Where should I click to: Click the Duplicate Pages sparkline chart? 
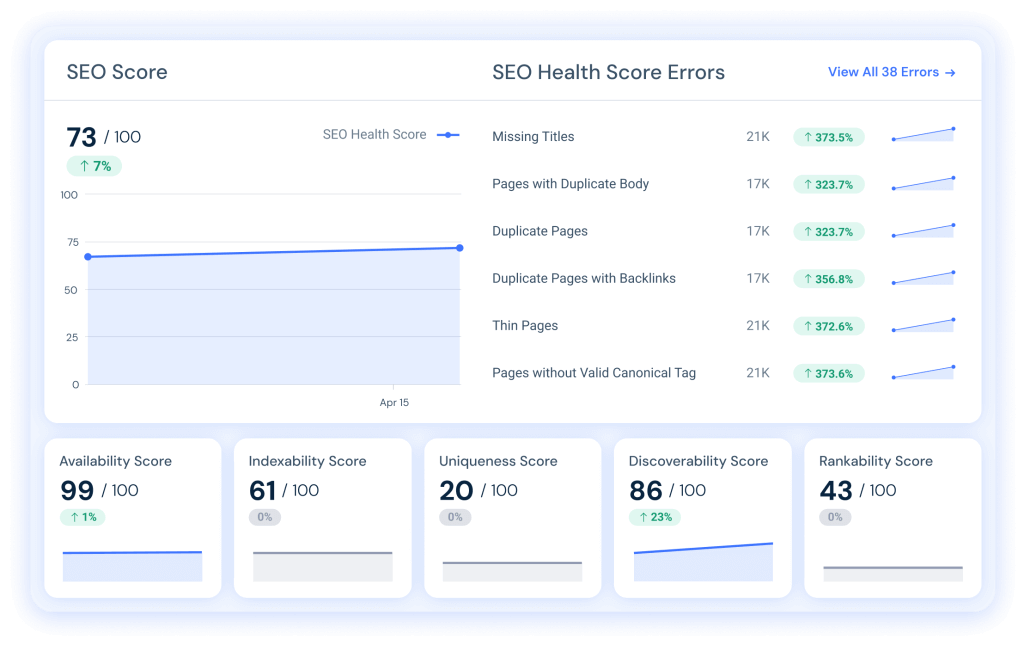coord(922,229)
